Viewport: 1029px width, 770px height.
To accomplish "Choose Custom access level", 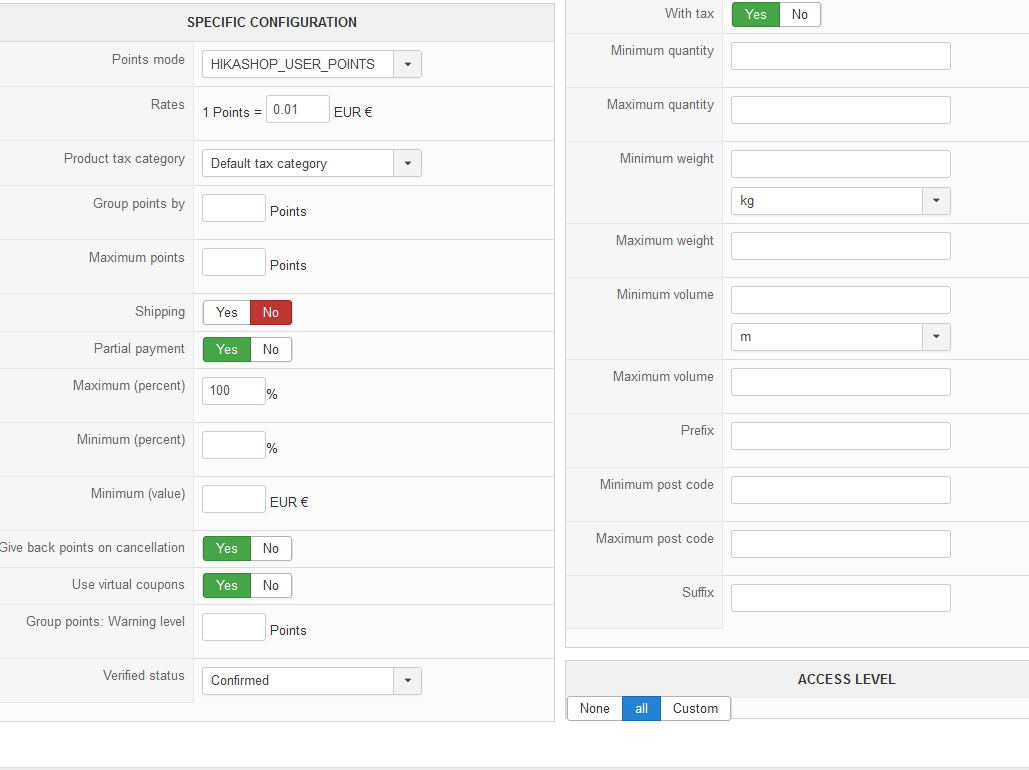I will (x=695, y=708).
